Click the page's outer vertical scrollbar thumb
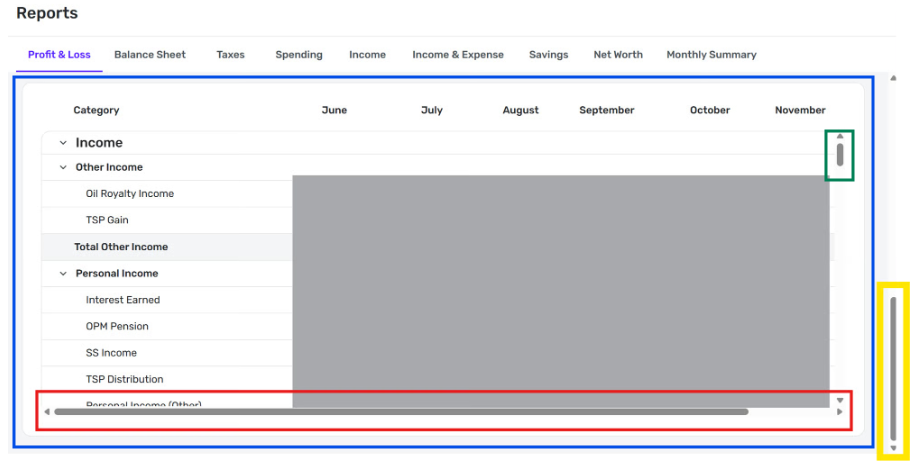The image size is (918, 467). point(893,369)
